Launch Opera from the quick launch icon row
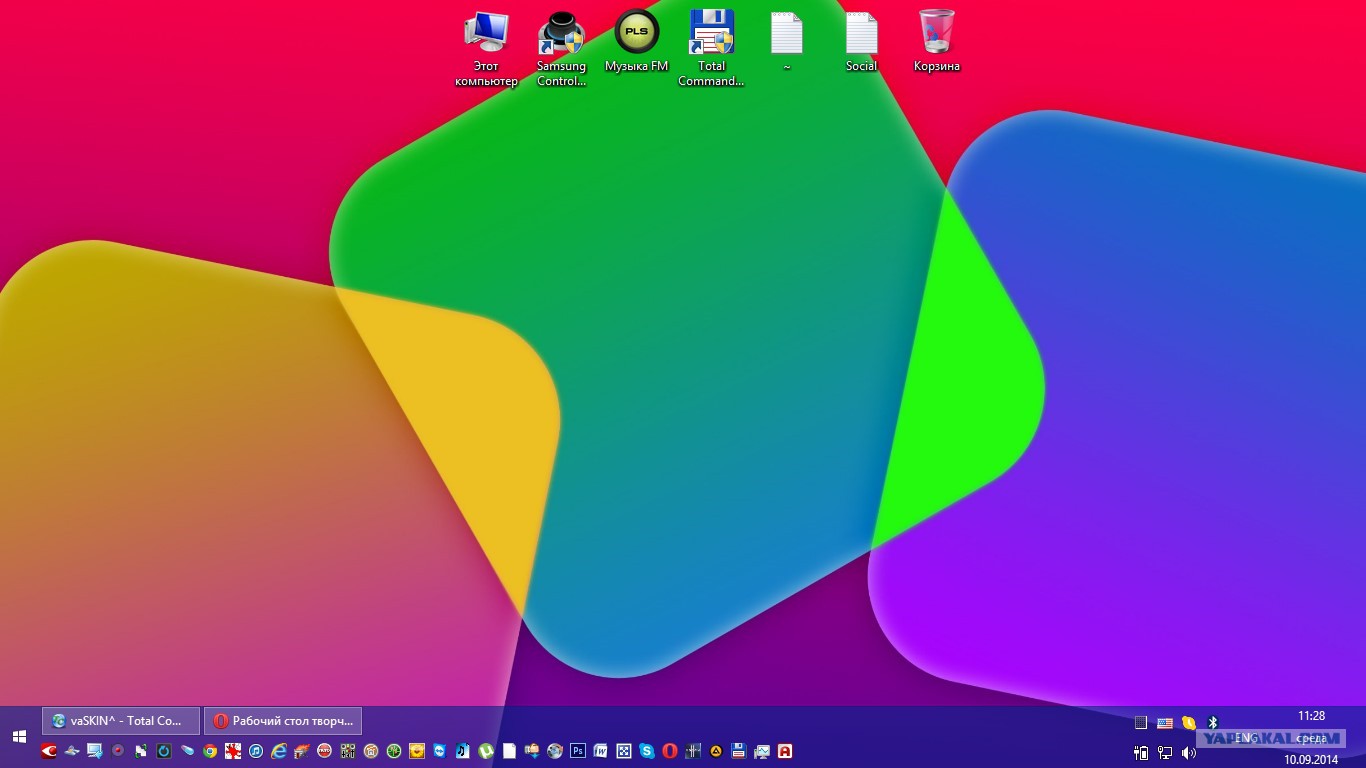Screen dimensions: 1366x768 point(670,750)
